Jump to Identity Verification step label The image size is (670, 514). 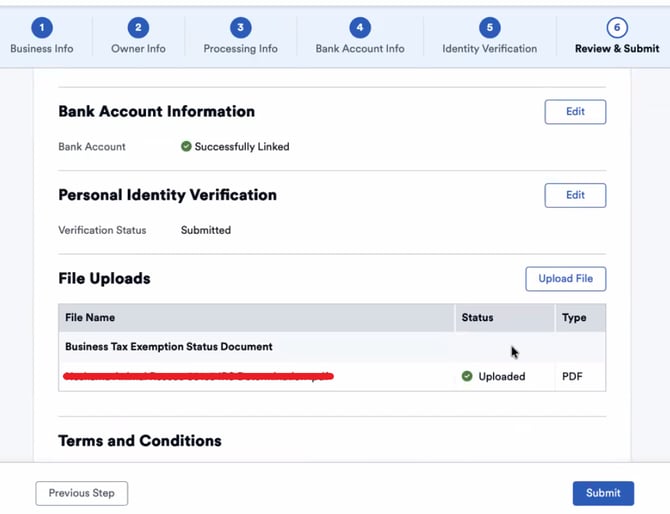point(490,49)
